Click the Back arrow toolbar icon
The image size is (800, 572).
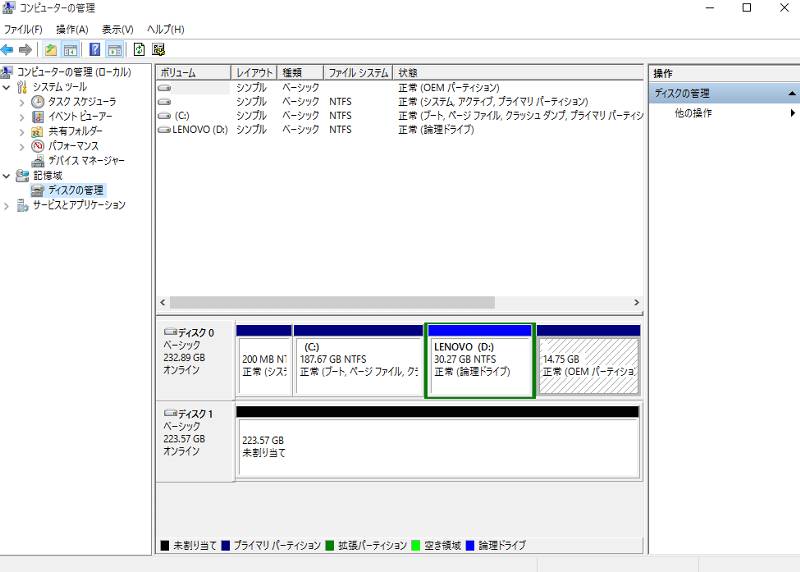point(7,49)
